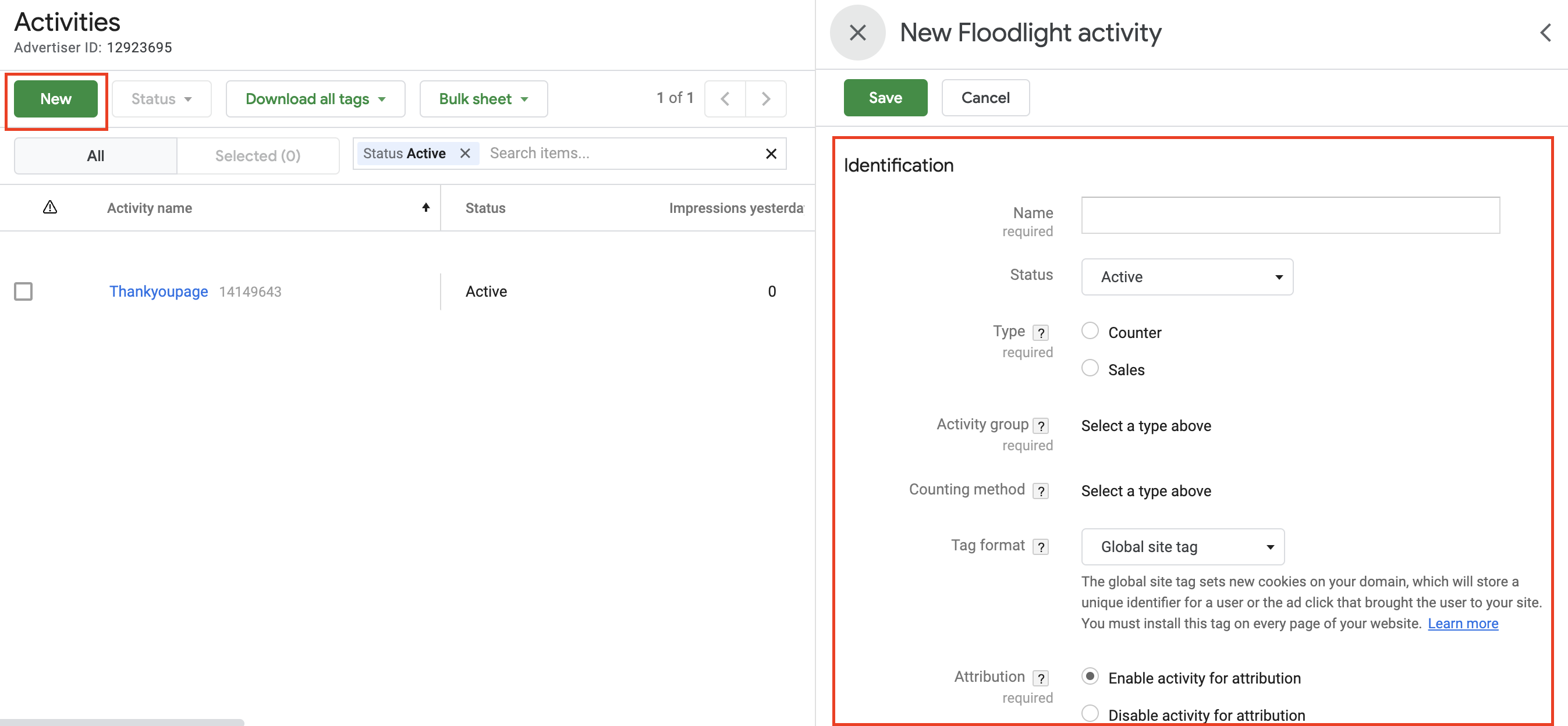Close the New Floodlight activity panel
Viewport: 1568px width, 726px height.
(857, 33)
